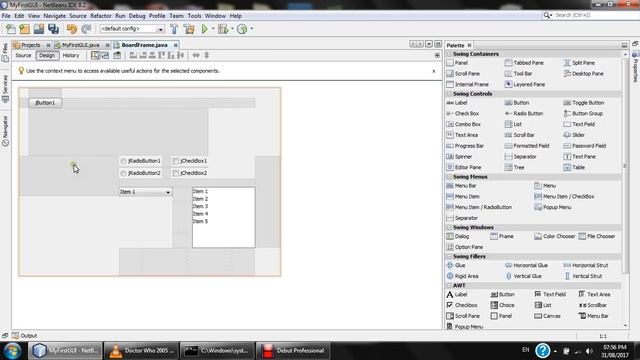Select the Table palette component

(574, 167)
